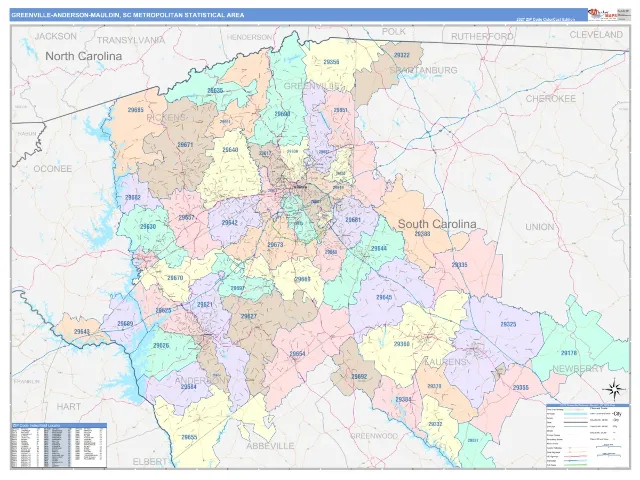Click the LAURENS county label
640x480 pixels.
coord(445,362)
